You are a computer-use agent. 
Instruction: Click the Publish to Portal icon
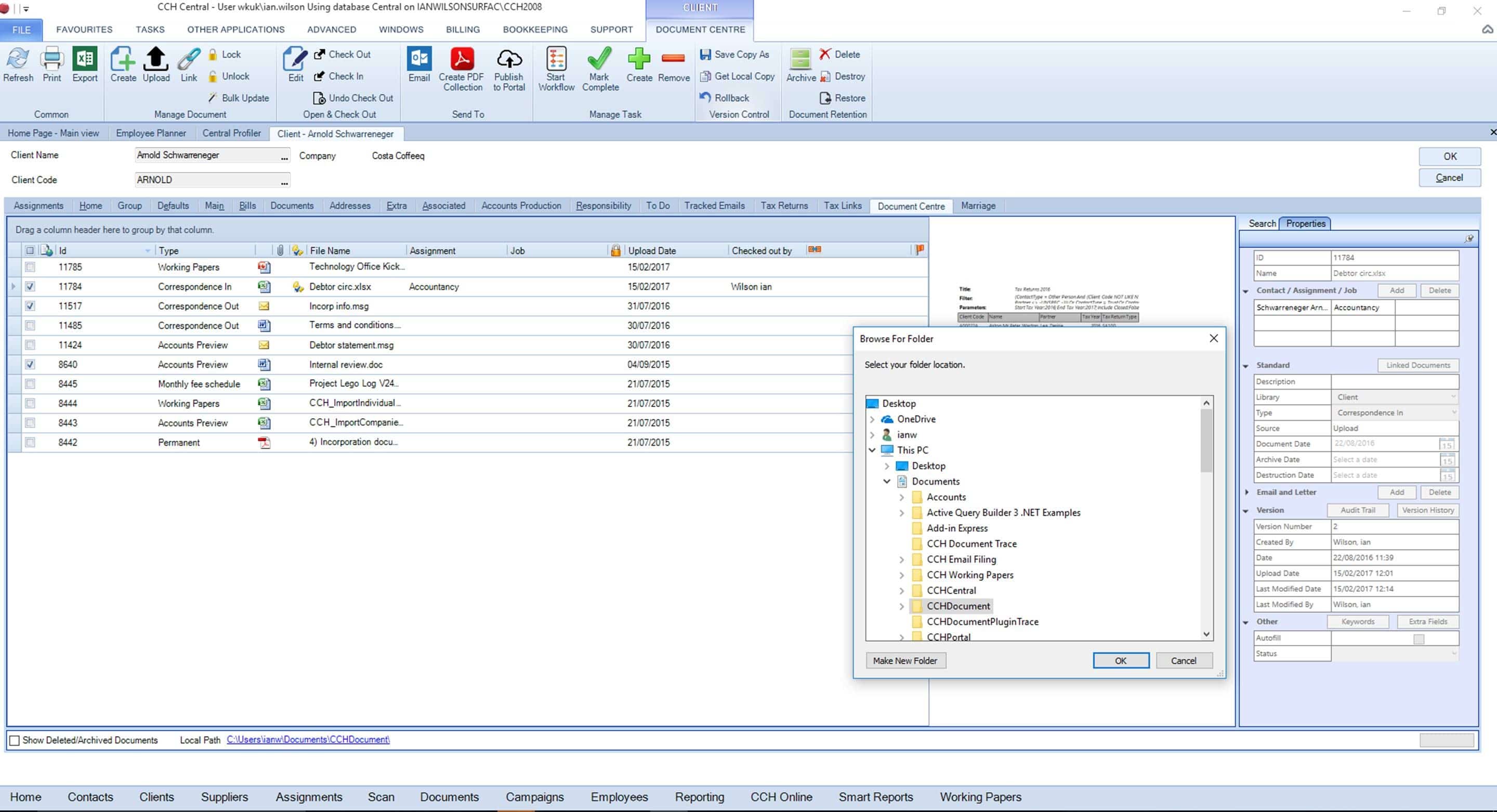(508, 59)
